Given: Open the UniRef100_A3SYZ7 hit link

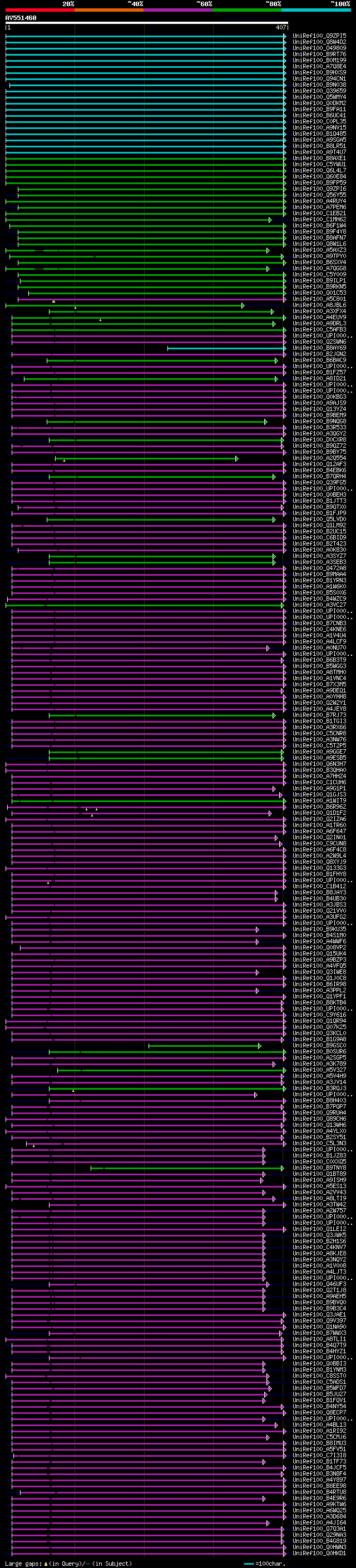Looking at the screenshot, I should click(x=319, y=556).
